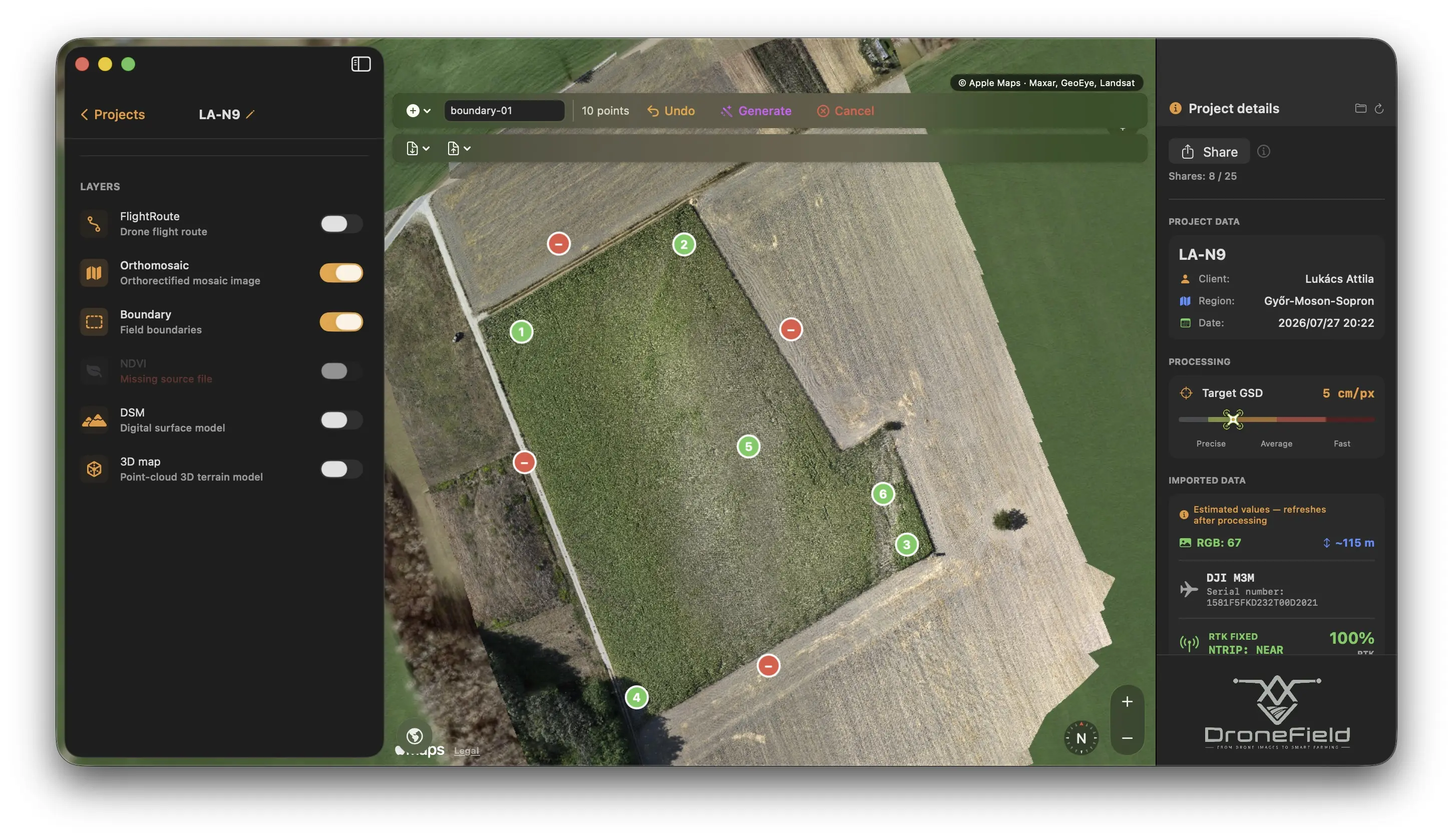The width and height of the screenshot is (1453, 840).
Task: Remove the point on the left road edge
Action: [524, 462]
